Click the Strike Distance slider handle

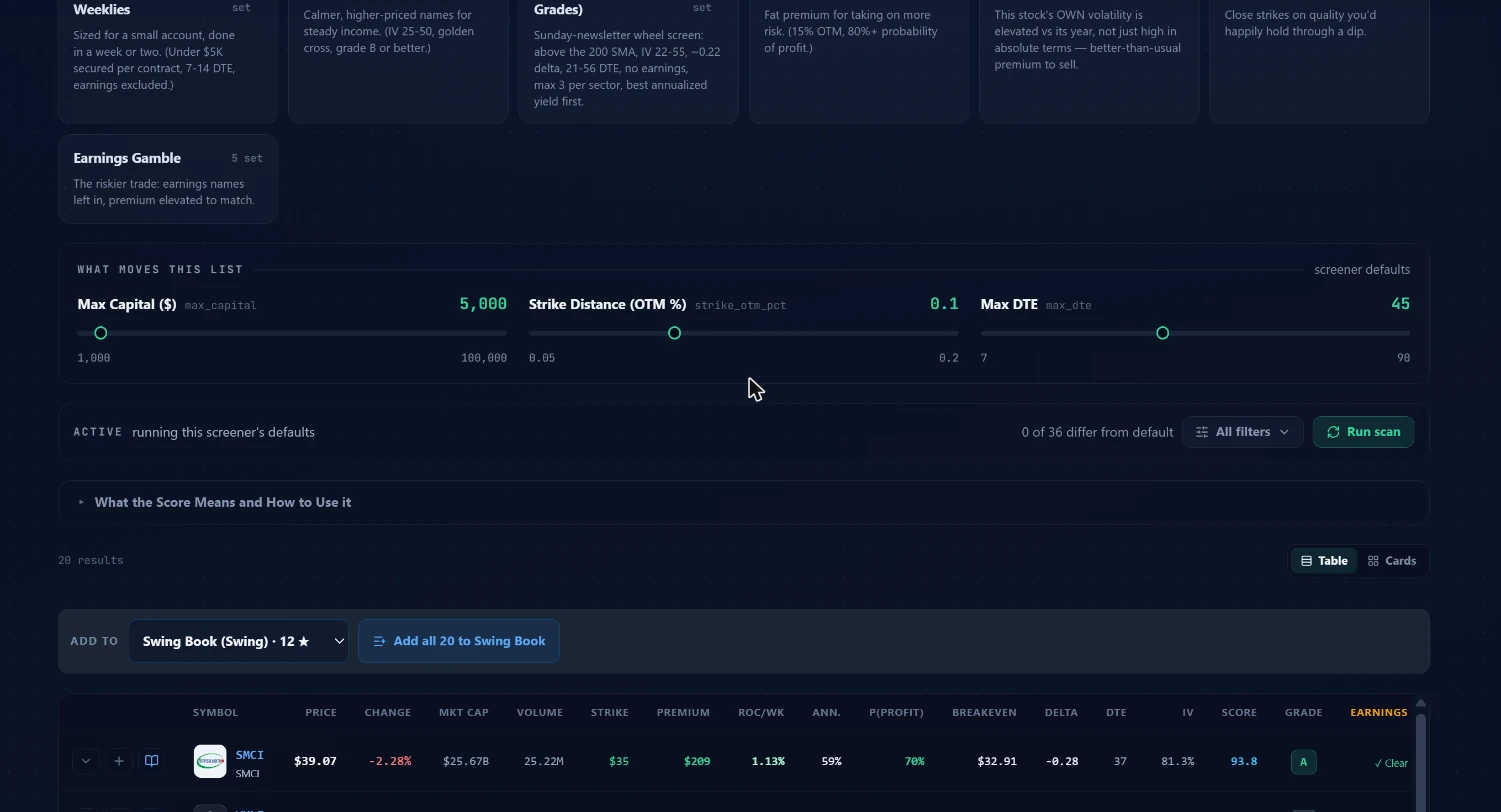click(x=674, y=333)
